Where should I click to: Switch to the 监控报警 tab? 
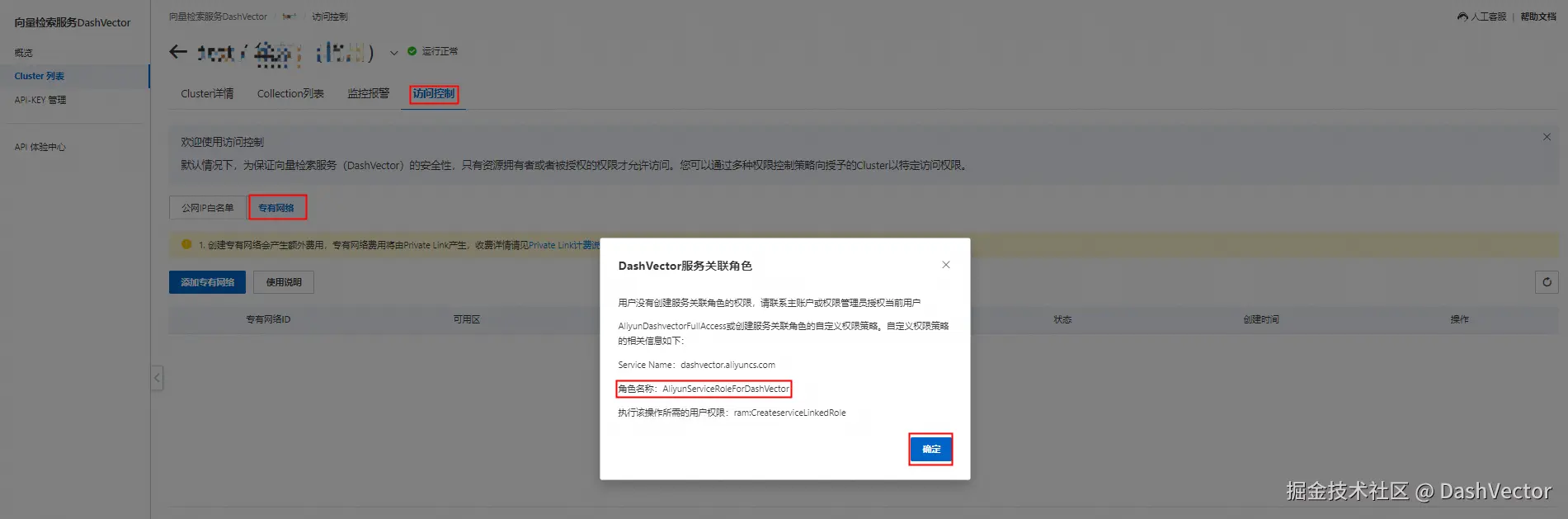coord(369,94)
